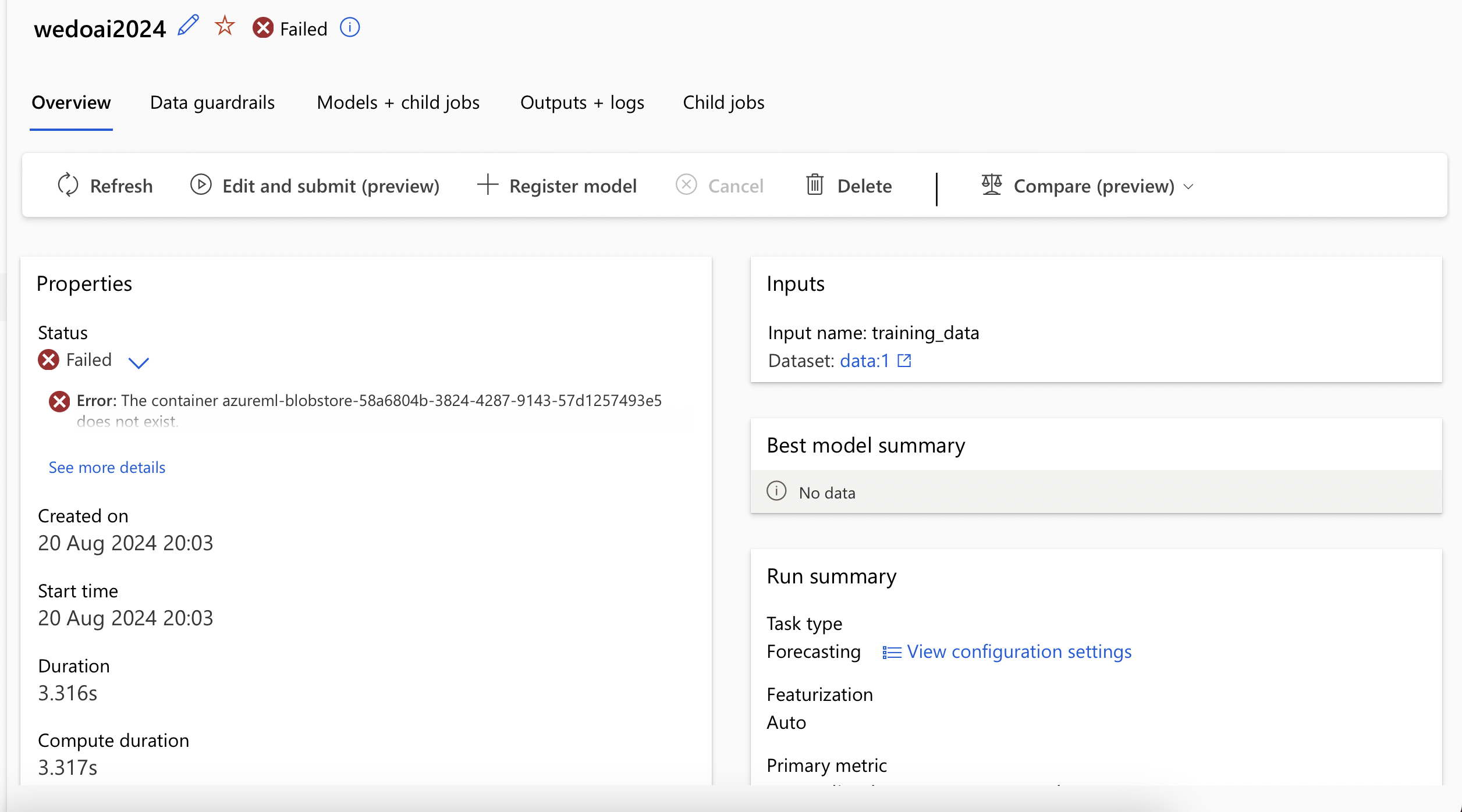Image resolution: width=1462 pixels, height=812 pixels.
Task: Click the error message text
Action: pos(369,401)
